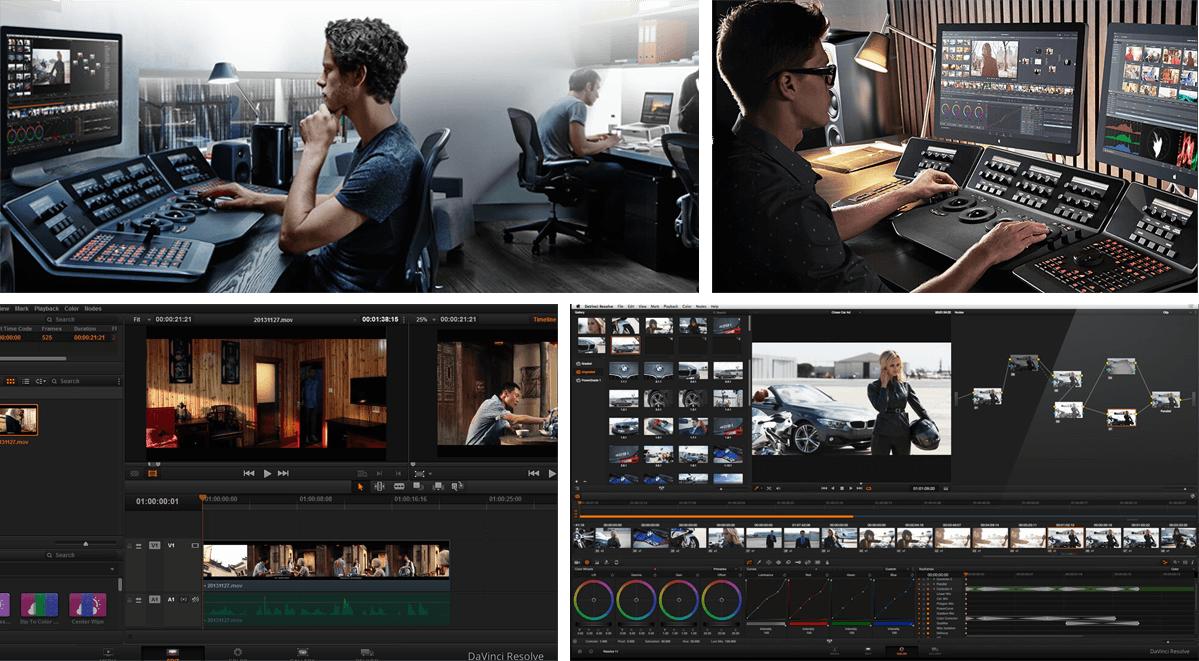
Task: Play the source viewer clip 20131127.mov
Action: 267,474
